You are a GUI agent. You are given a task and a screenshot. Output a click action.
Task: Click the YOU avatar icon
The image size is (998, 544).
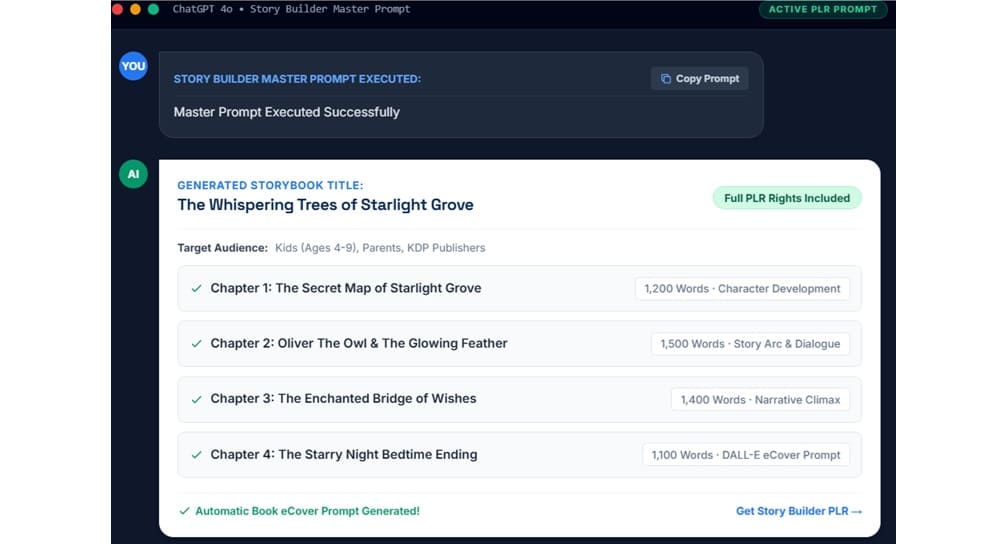pos(133,66)
